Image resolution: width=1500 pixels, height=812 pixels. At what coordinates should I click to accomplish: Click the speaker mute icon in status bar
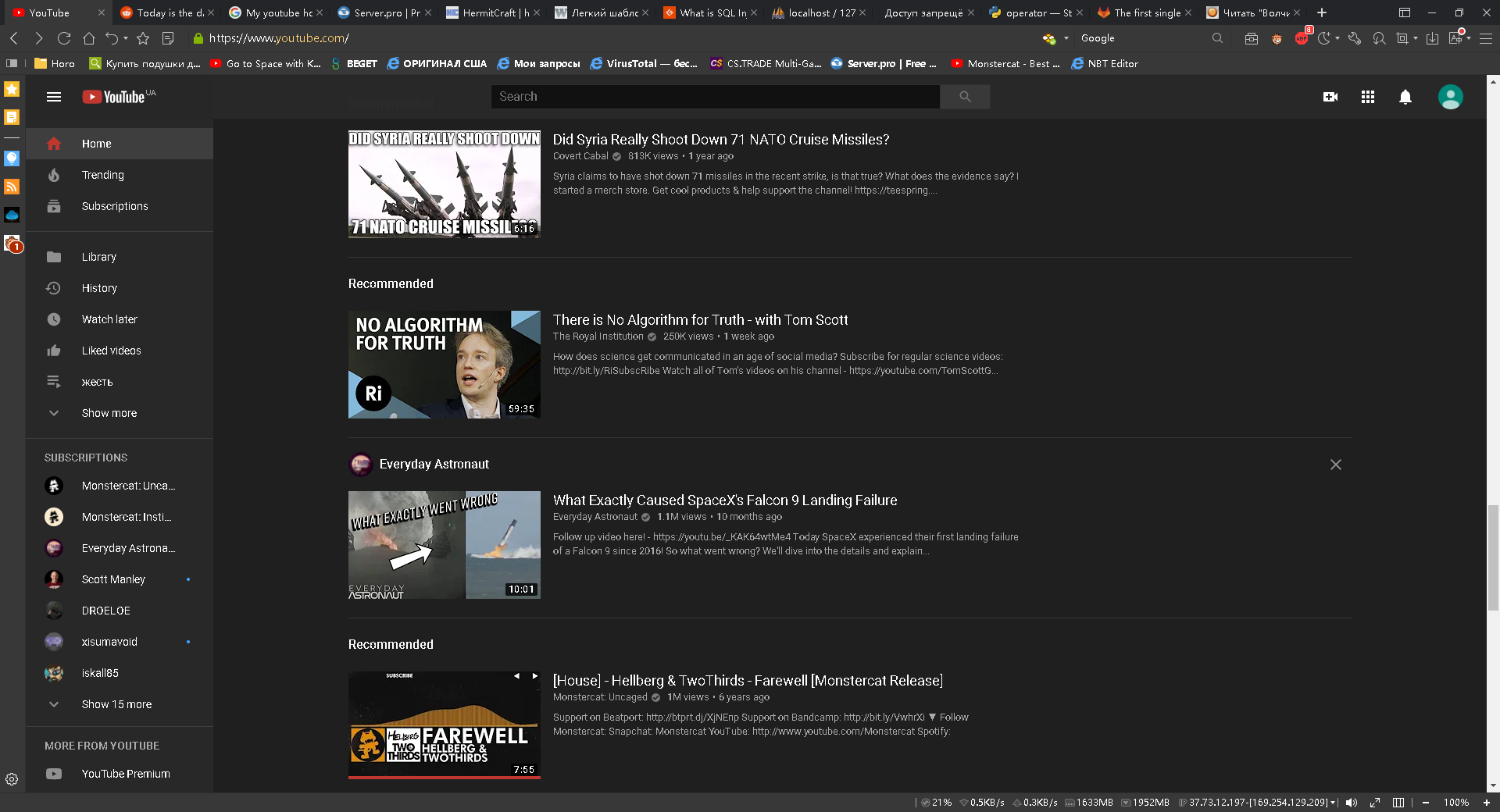[x=1352, y=803]
